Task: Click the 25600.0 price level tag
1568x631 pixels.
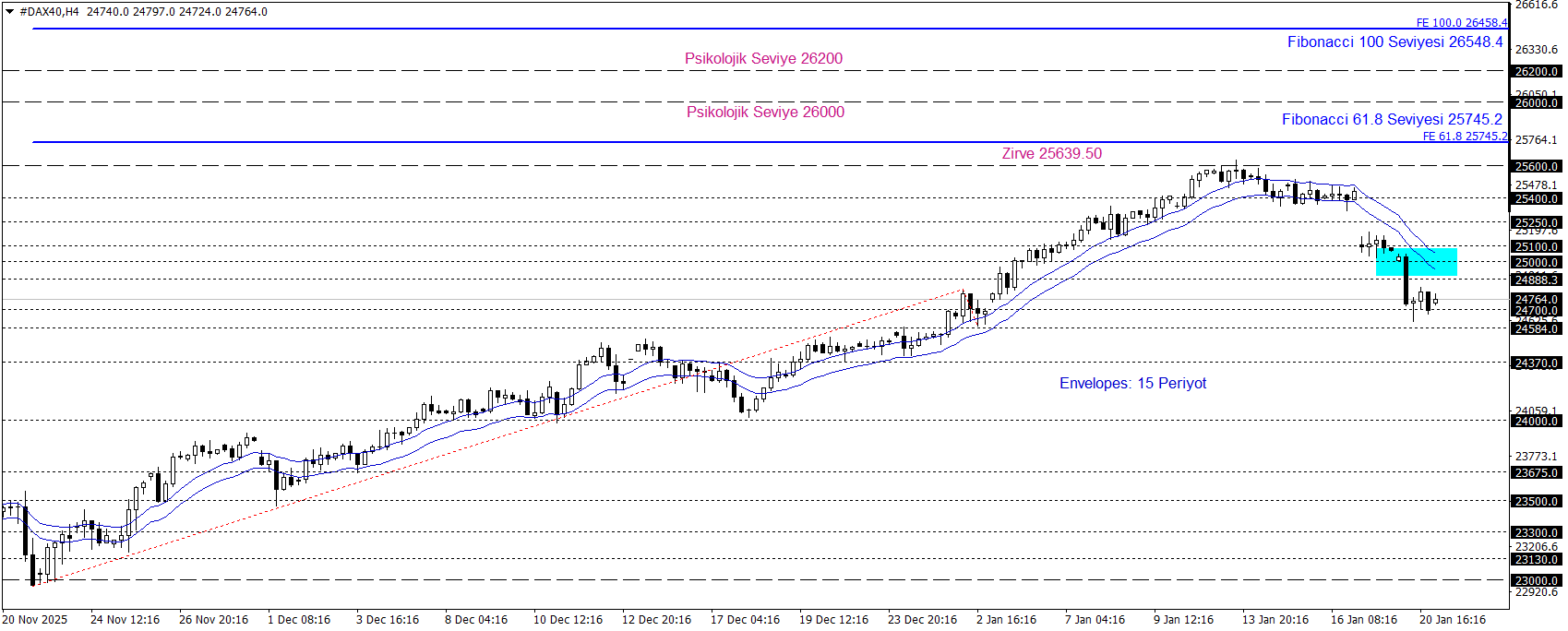Action: (1537, 166)
